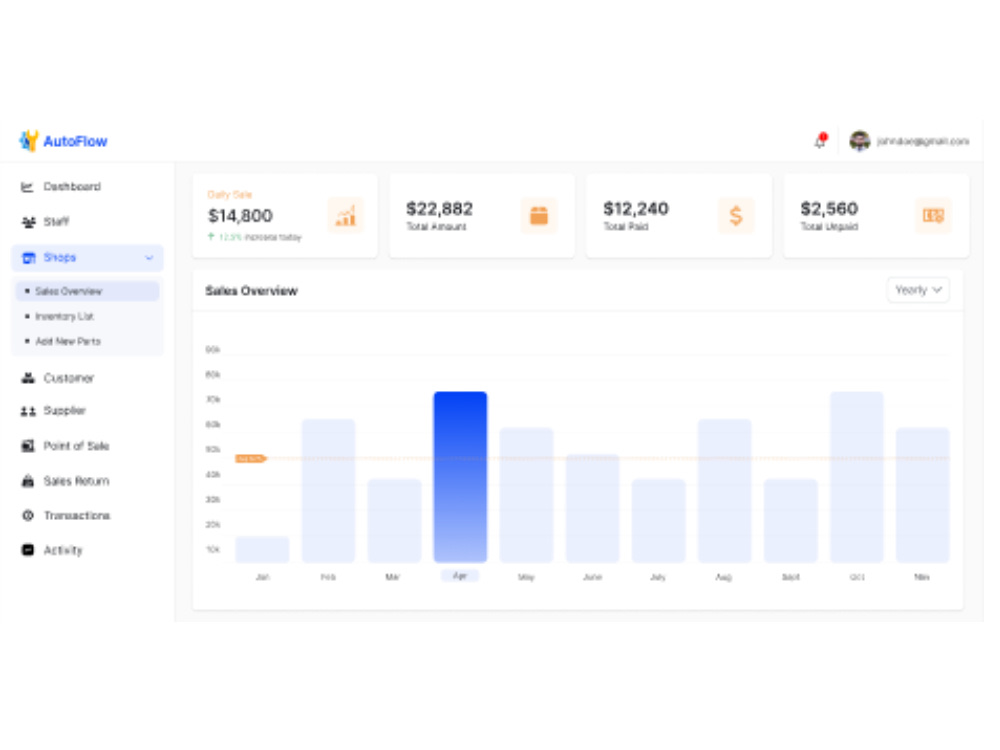Click the Shops store icon
The height and width of the screenshot is (750, 1000).
[x=29, y=258]
